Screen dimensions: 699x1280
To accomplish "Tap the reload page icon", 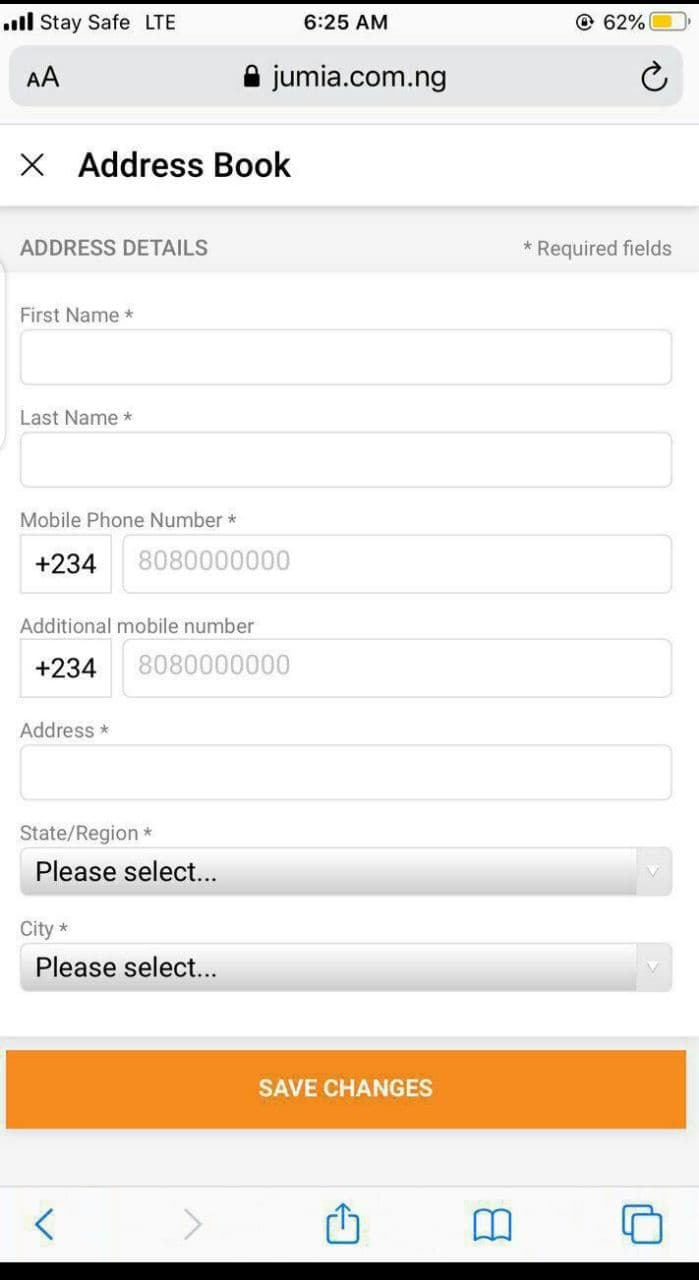I will 653,77.
